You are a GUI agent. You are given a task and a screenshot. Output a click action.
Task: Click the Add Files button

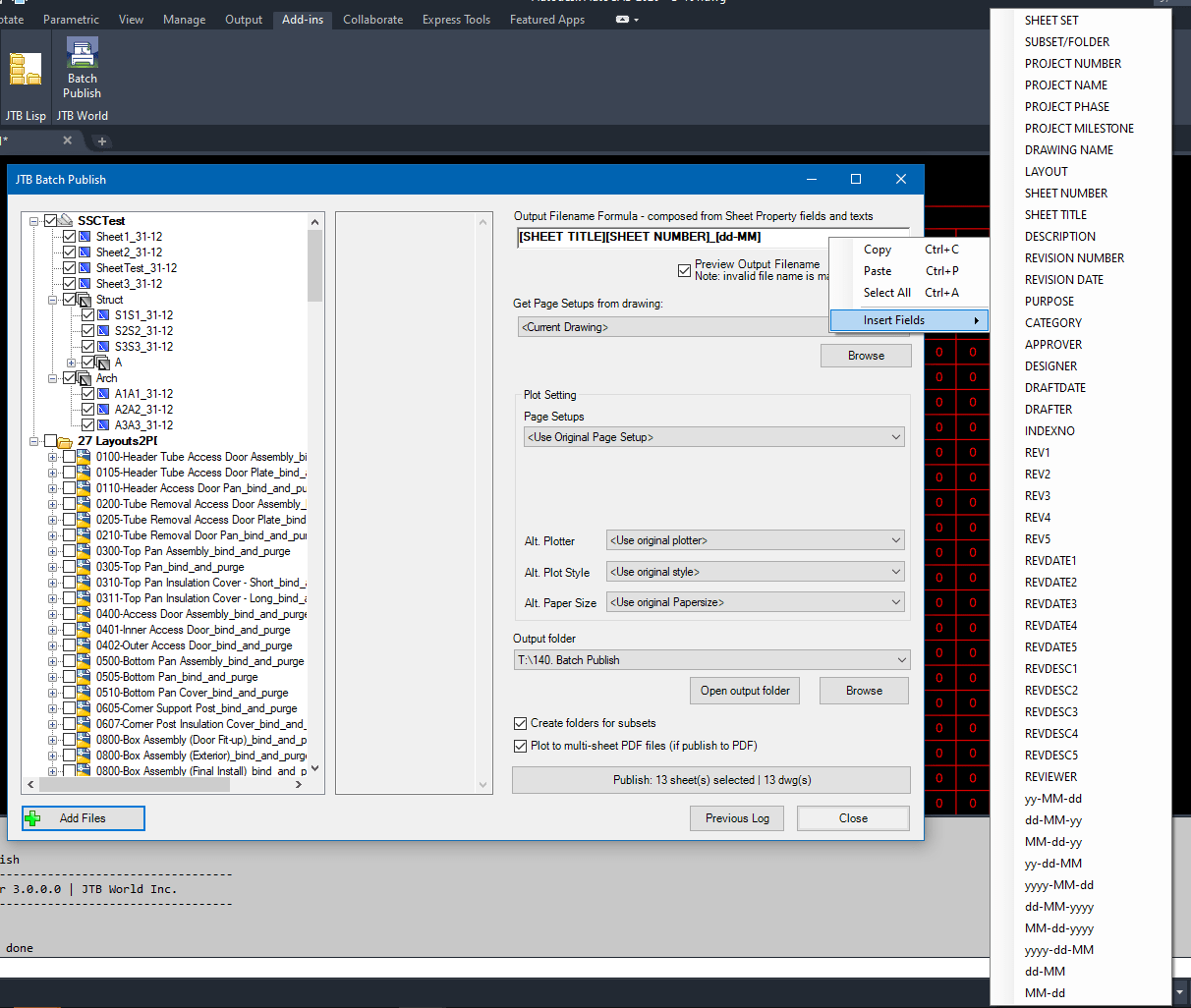point(84,818)
